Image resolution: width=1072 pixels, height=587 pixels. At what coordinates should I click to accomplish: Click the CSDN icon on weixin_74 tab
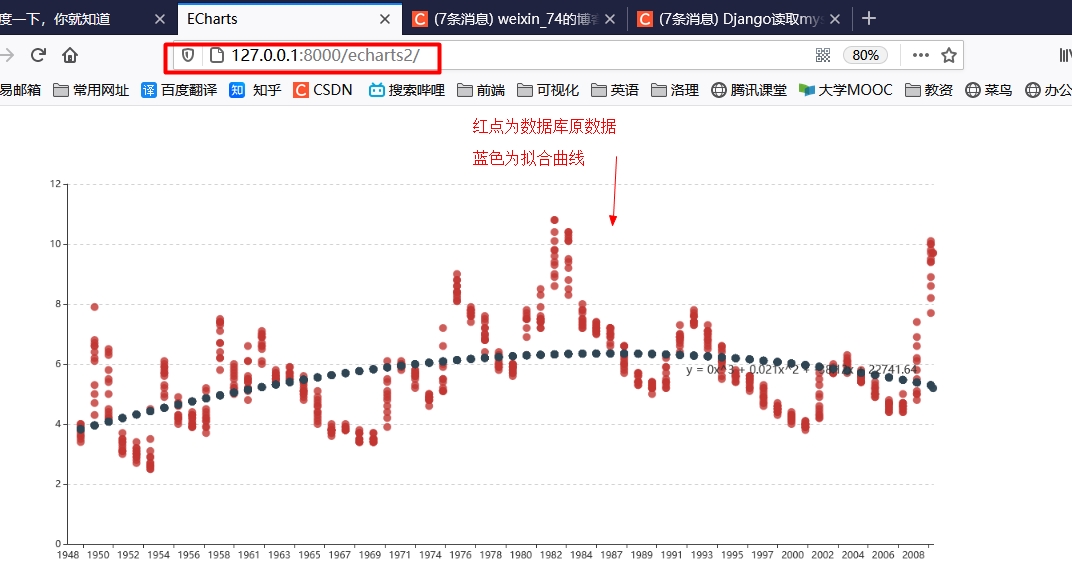tap(420, 19)
